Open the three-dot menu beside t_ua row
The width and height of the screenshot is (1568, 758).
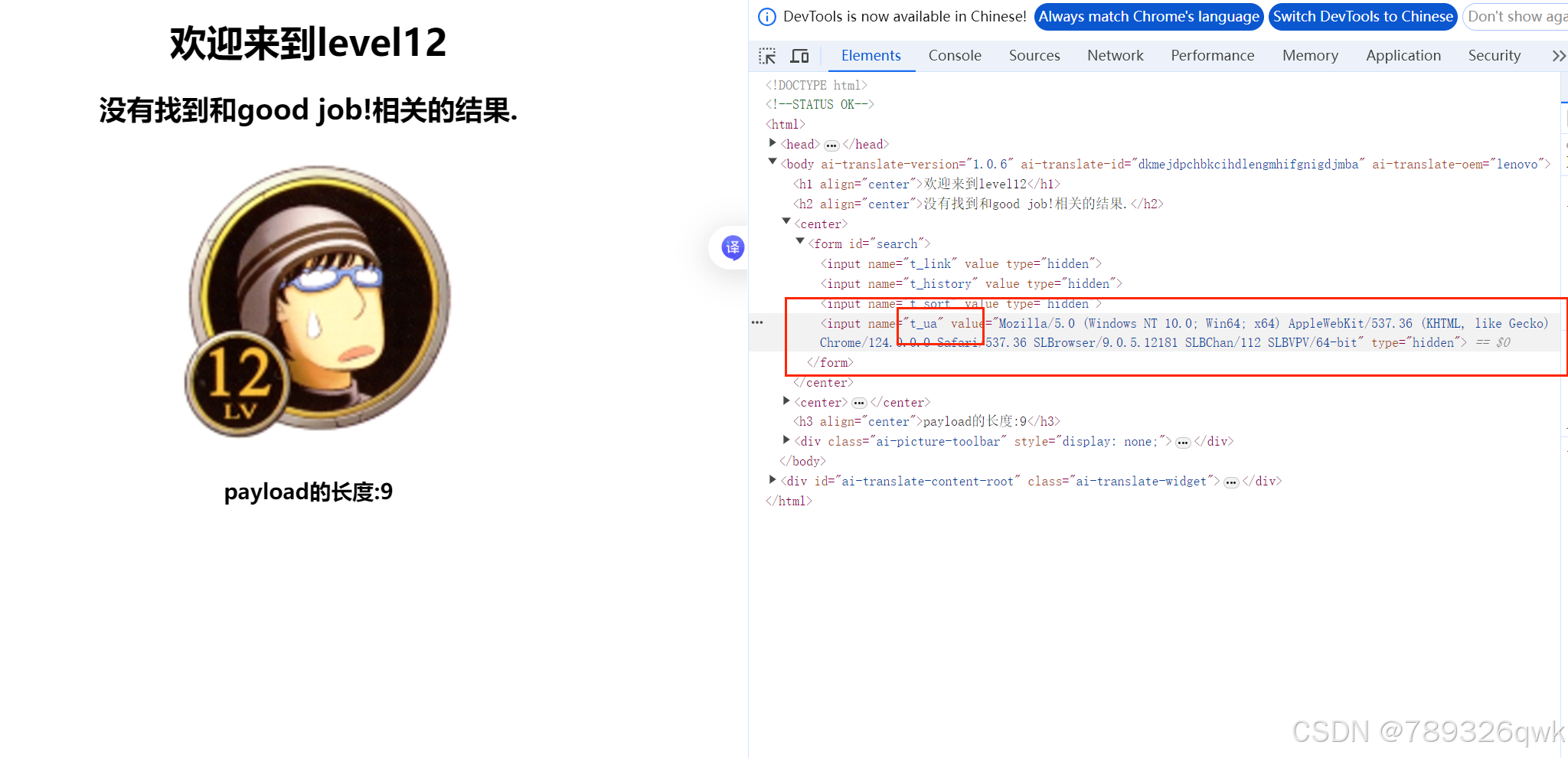point(757,322)
